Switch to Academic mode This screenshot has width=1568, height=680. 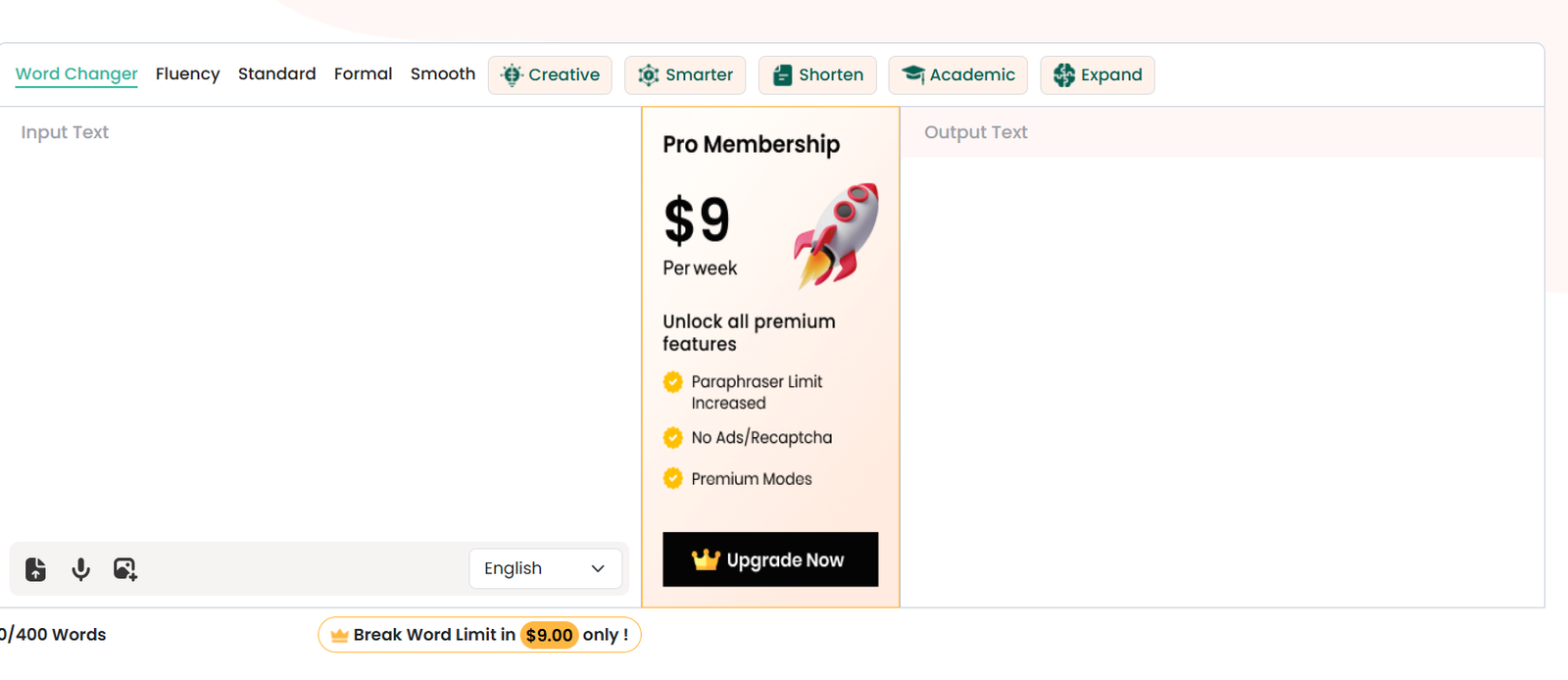(x=957, y=75)
